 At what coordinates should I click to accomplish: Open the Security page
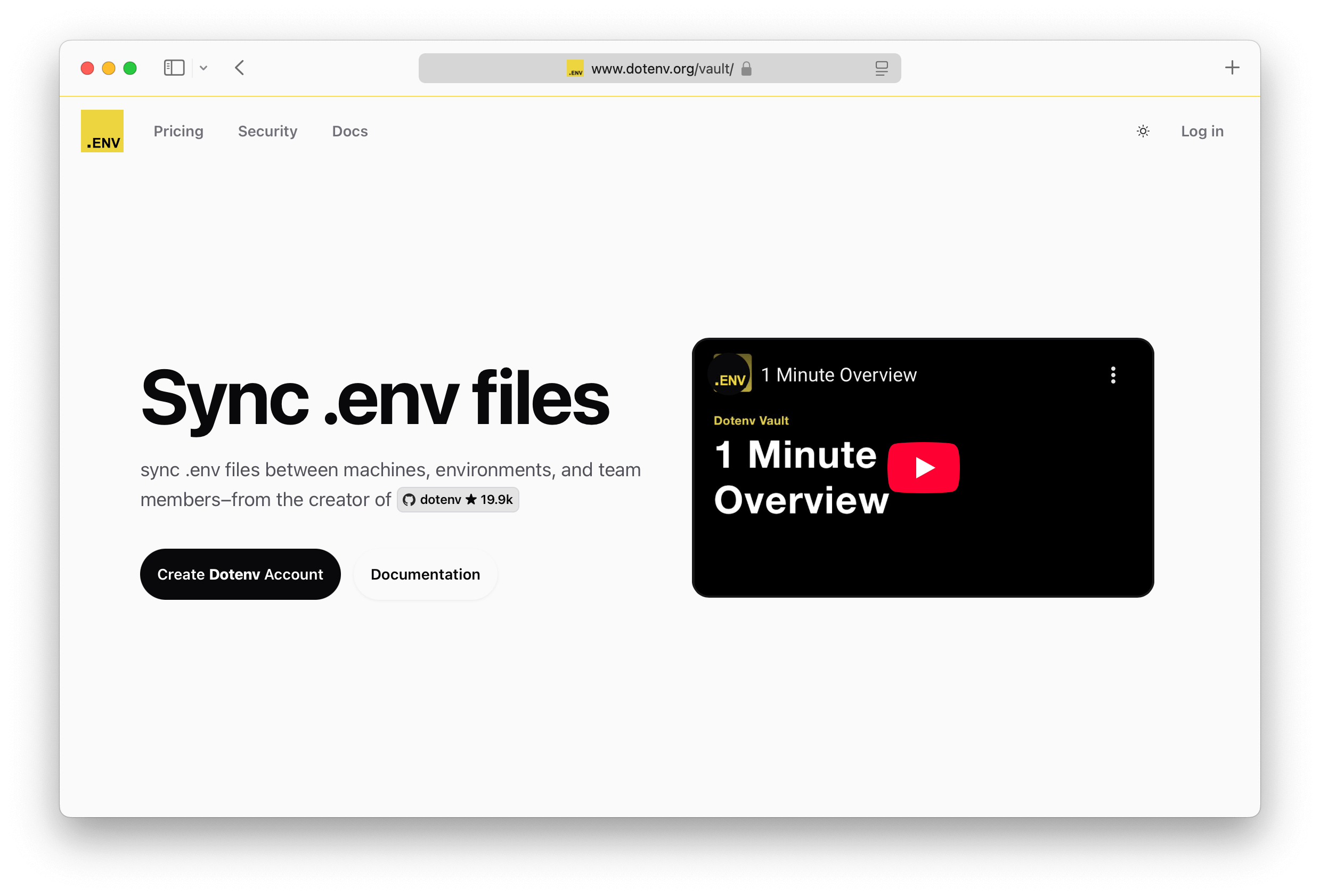coord(267,131)
